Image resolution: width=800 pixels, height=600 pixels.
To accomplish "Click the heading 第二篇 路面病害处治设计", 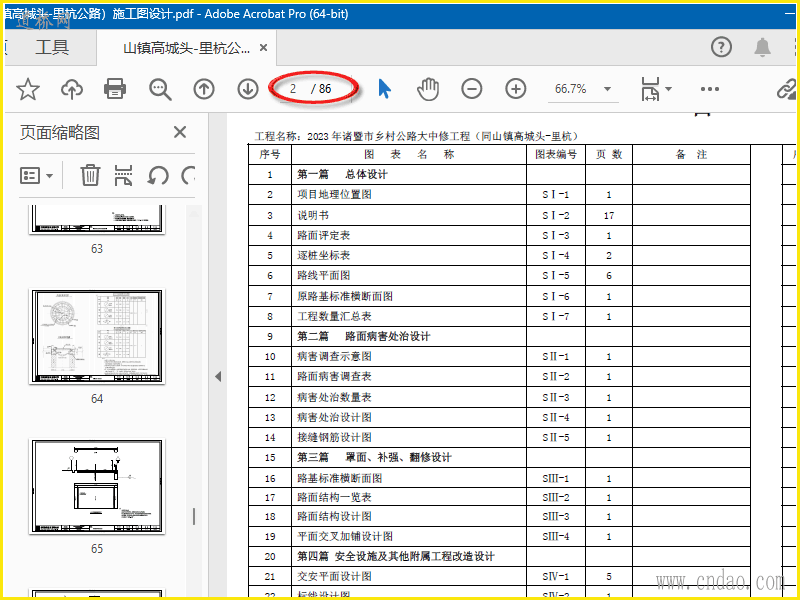I will pyautogui.click(x=364, y=336).
